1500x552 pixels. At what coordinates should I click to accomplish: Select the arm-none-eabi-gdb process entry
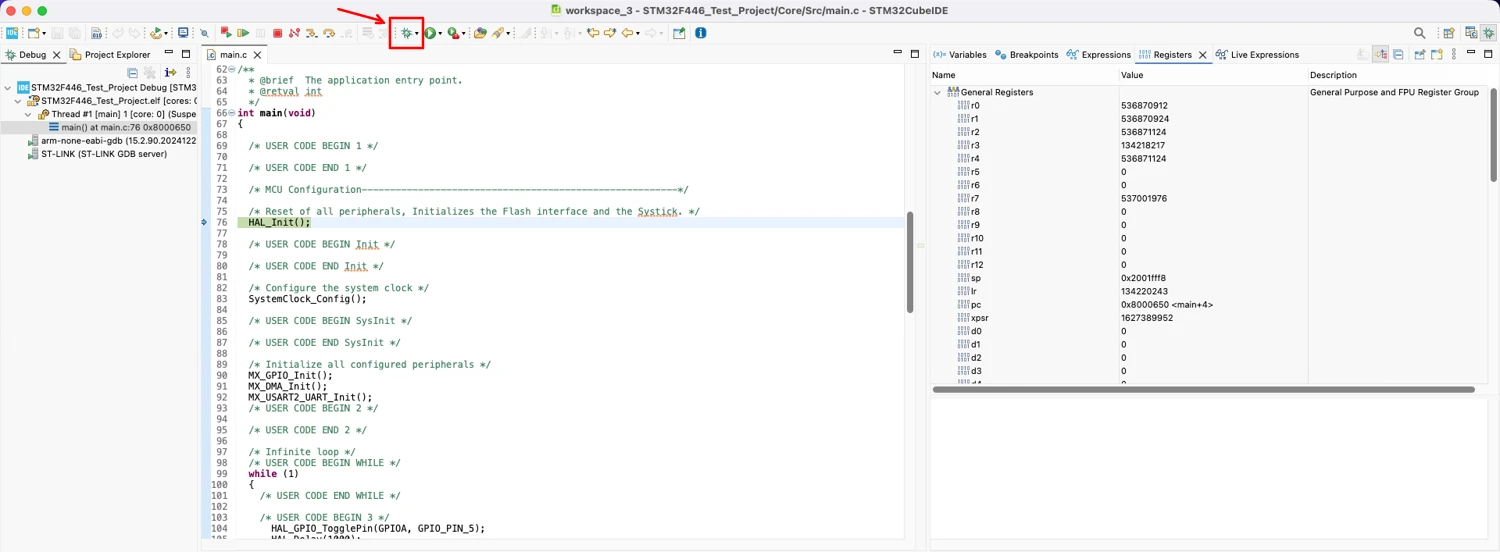[x=111, y=141]
